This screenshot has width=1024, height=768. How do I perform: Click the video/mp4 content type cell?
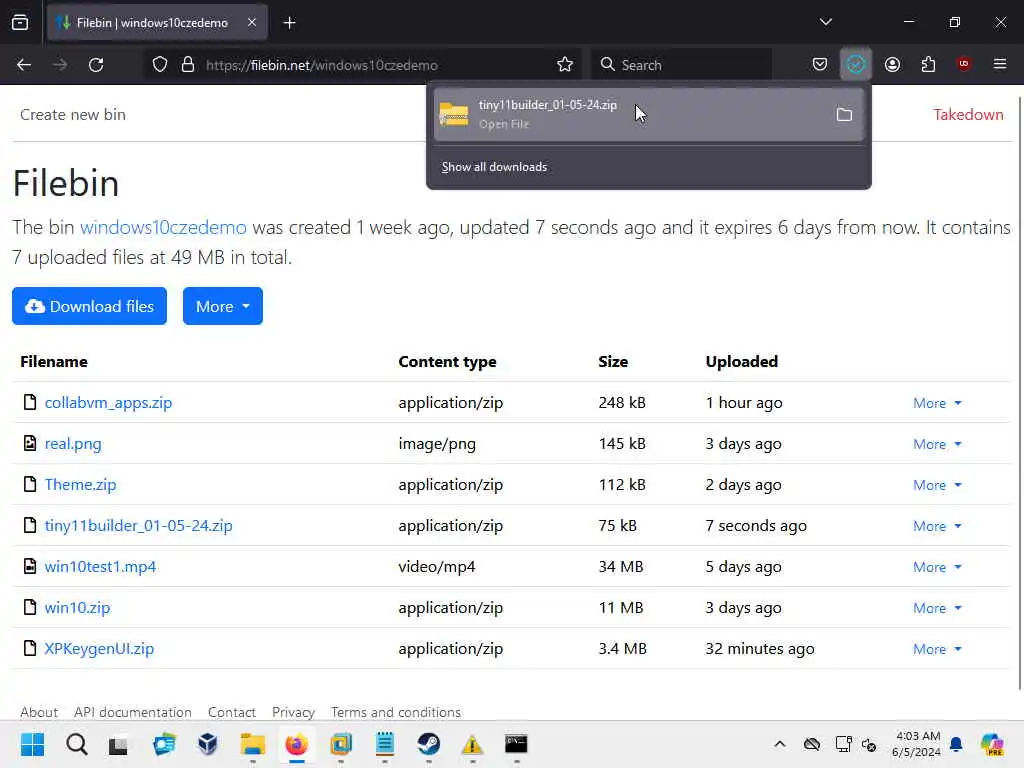(x=437, y=567)
